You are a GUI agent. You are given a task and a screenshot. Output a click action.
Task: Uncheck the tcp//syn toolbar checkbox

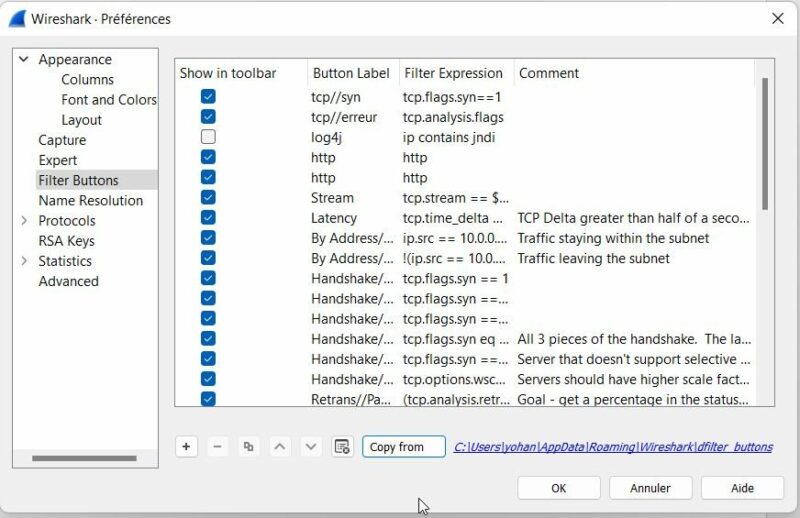pyautogui.click(x=208, y=96)
